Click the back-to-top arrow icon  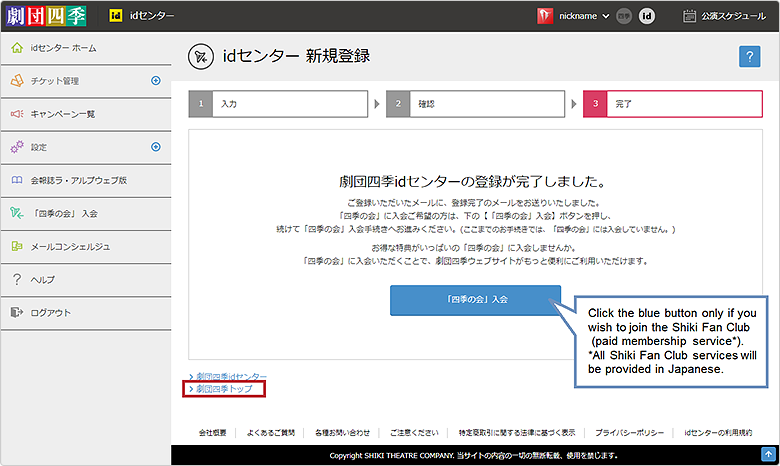[x=768, y=454]
